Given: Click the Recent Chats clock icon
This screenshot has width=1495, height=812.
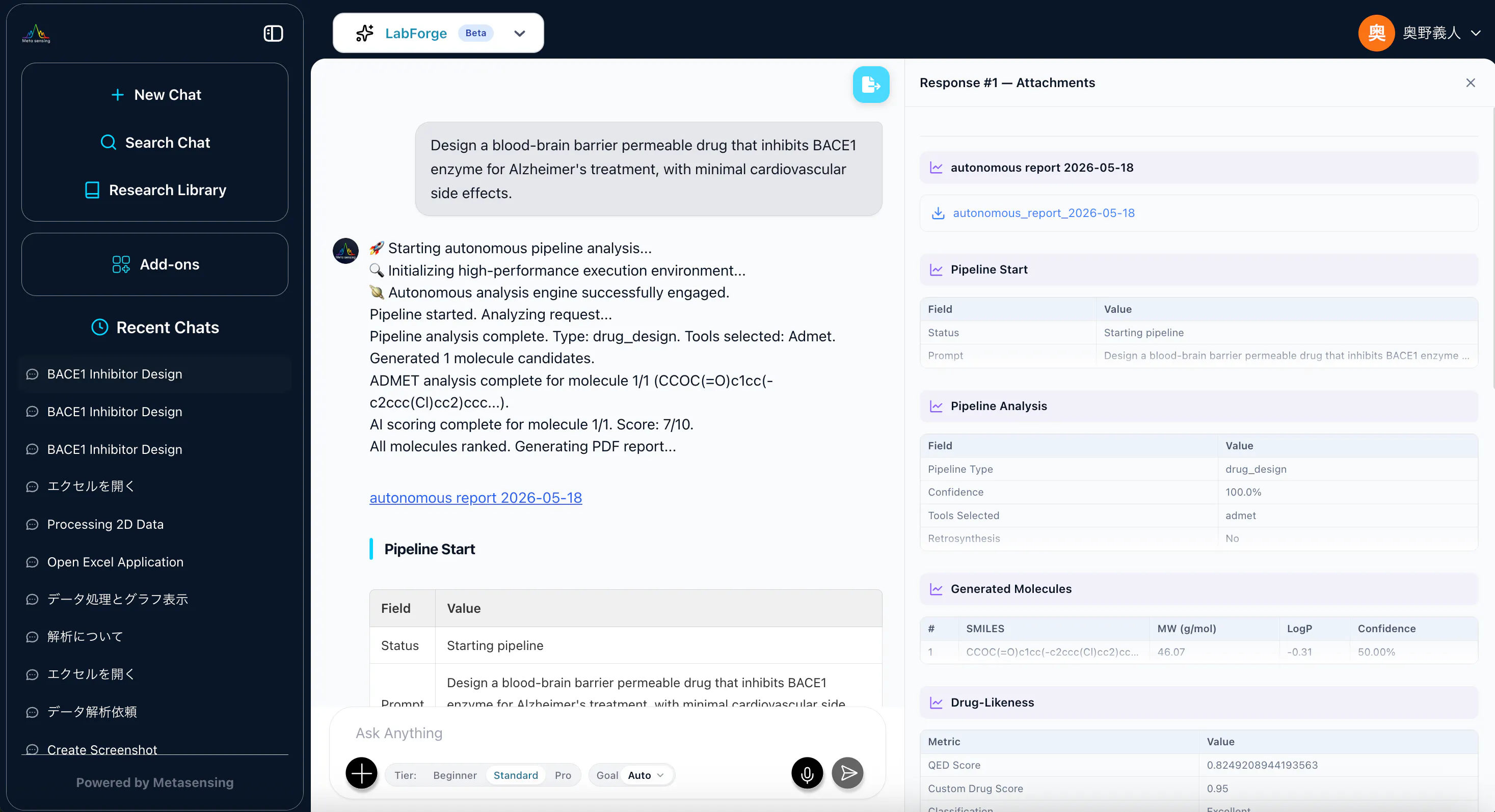Looking at the screenshot, I should tap(100, 327).
